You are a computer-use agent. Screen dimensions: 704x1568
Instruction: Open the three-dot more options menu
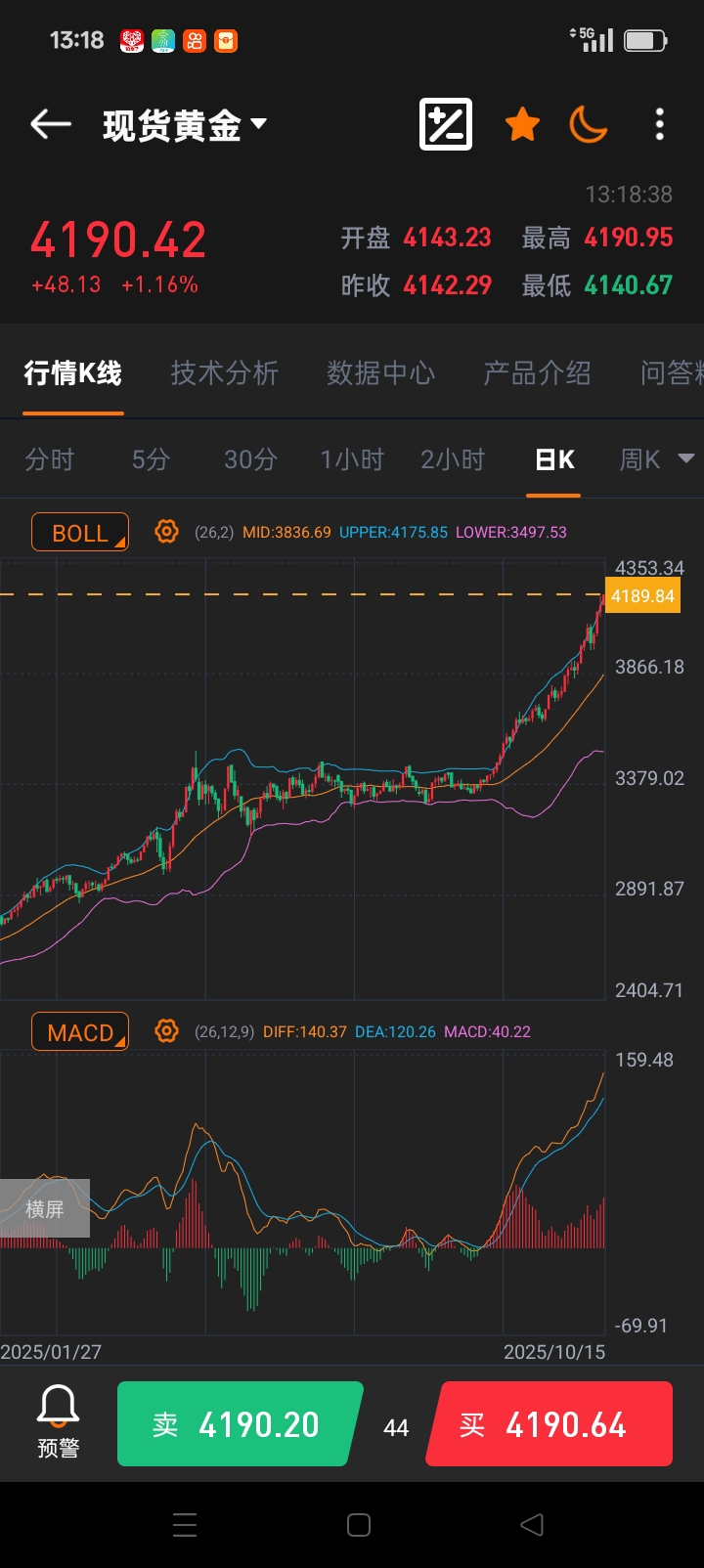click(x=660, y=124)
